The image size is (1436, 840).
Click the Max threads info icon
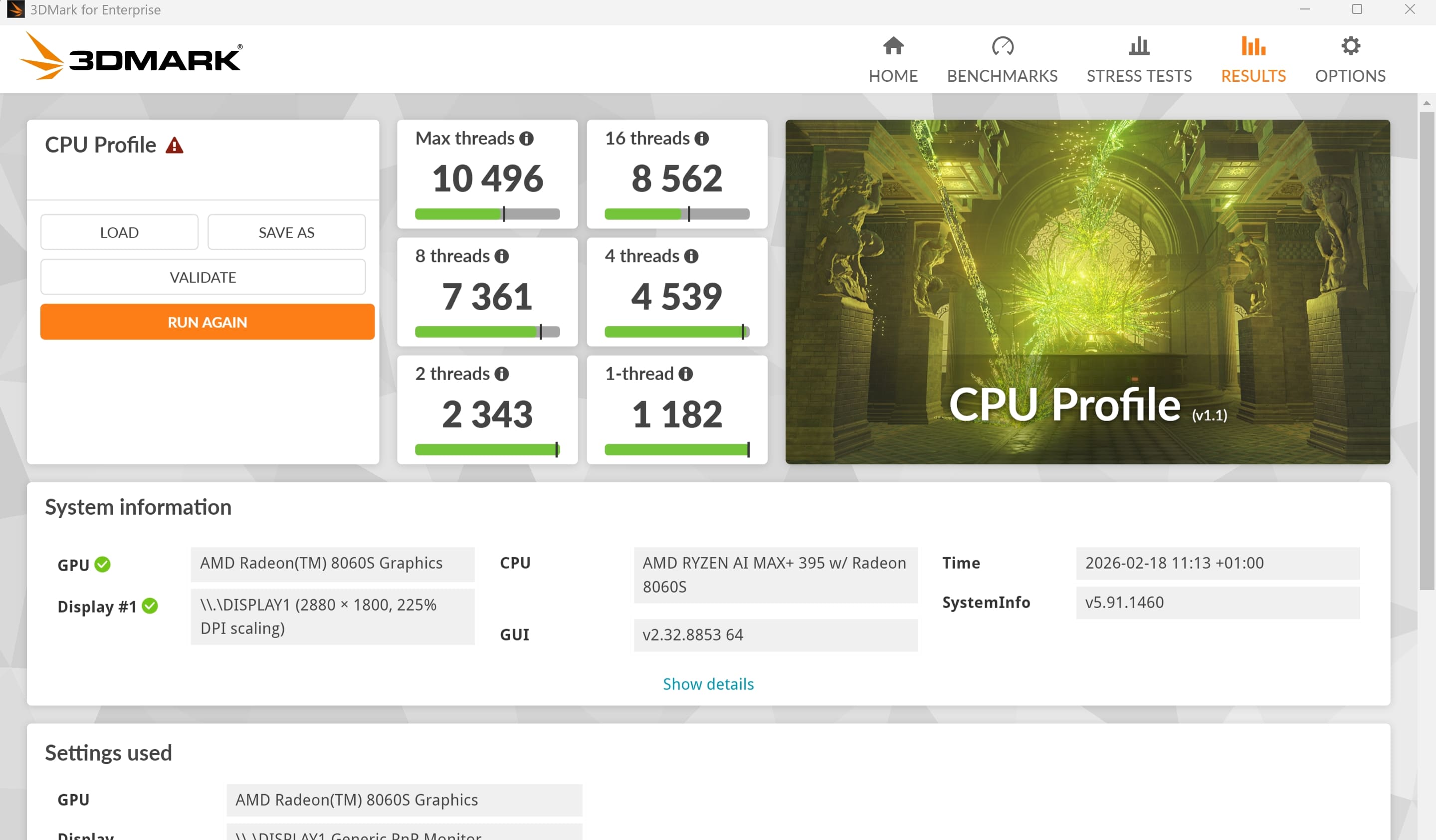tap(527, 139)
